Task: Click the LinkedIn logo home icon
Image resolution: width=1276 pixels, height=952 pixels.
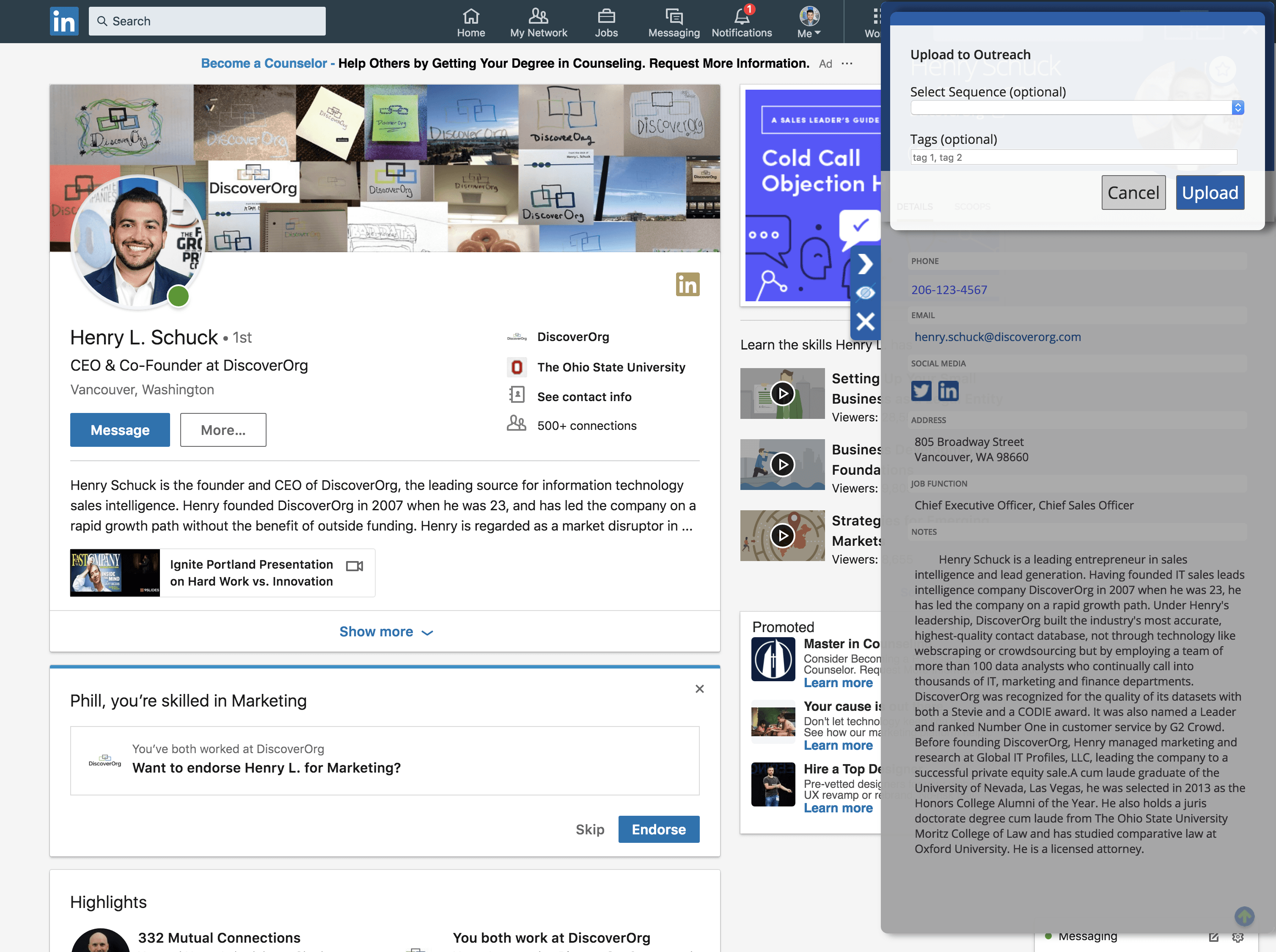Action: click(64, 21)
